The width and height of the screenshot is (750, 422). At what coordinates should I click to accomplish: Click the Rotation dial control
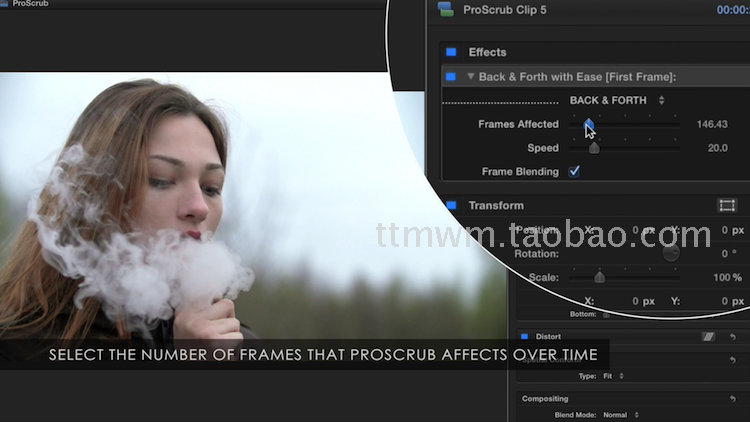pyautogui.click(x=671, y=254)
